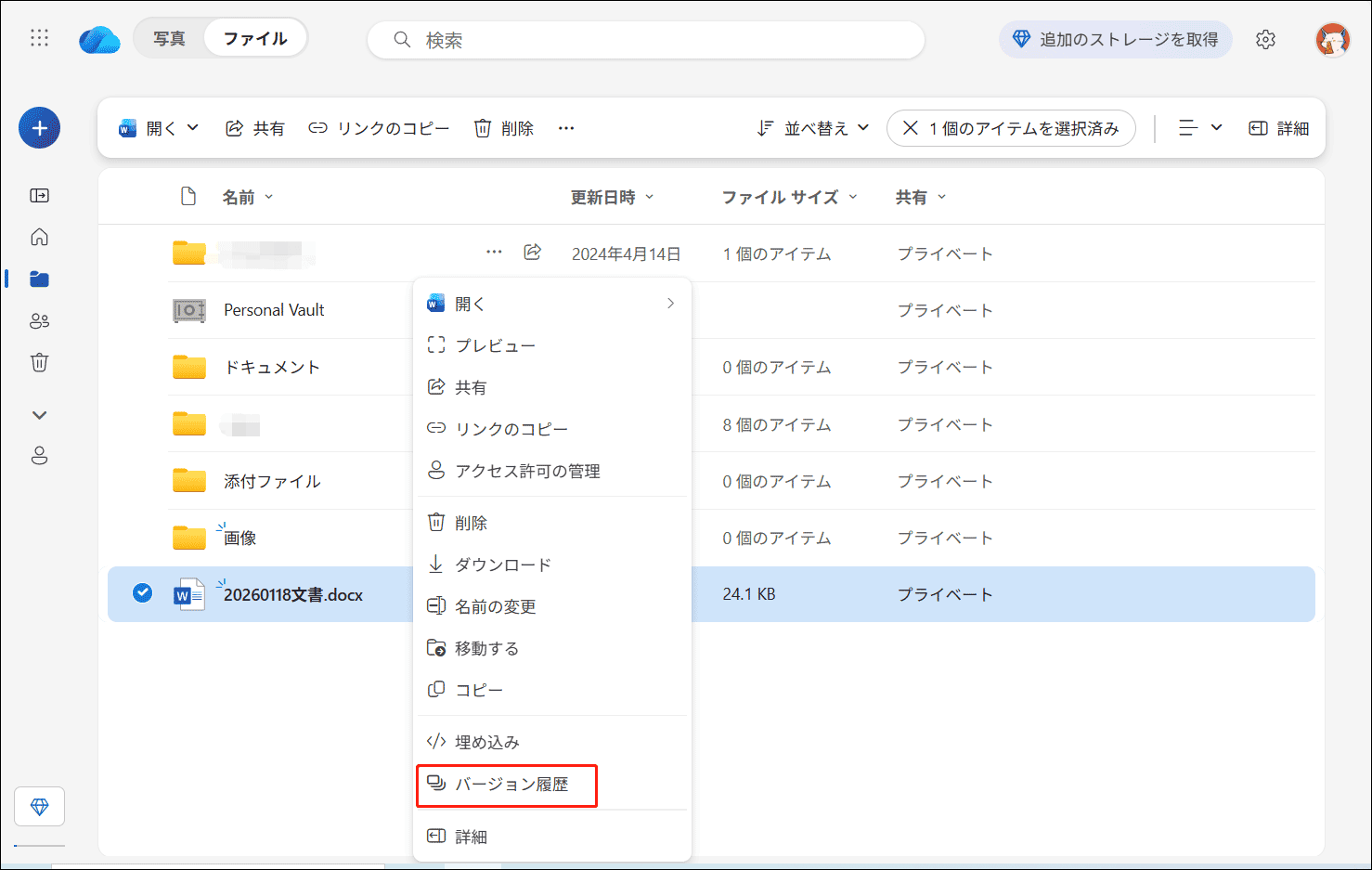1372x870 pixels.
Task: Open the app launcher grid icon
Action: click(39, 39)
